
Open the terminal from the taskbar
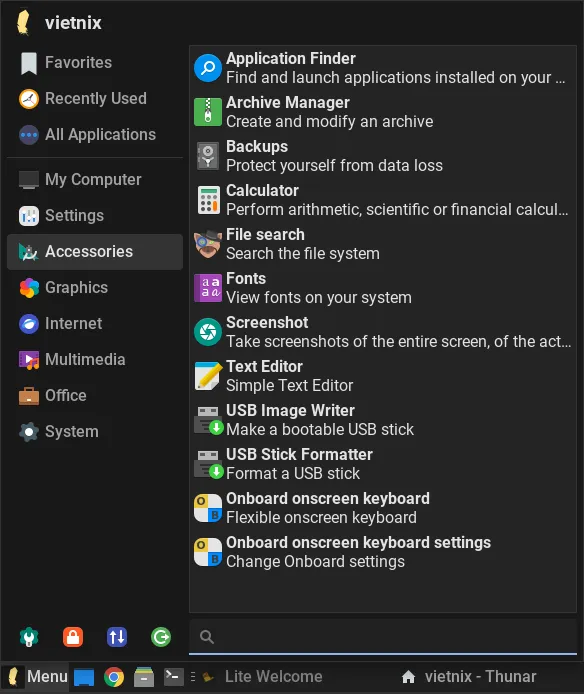click(x=174, y=677)
